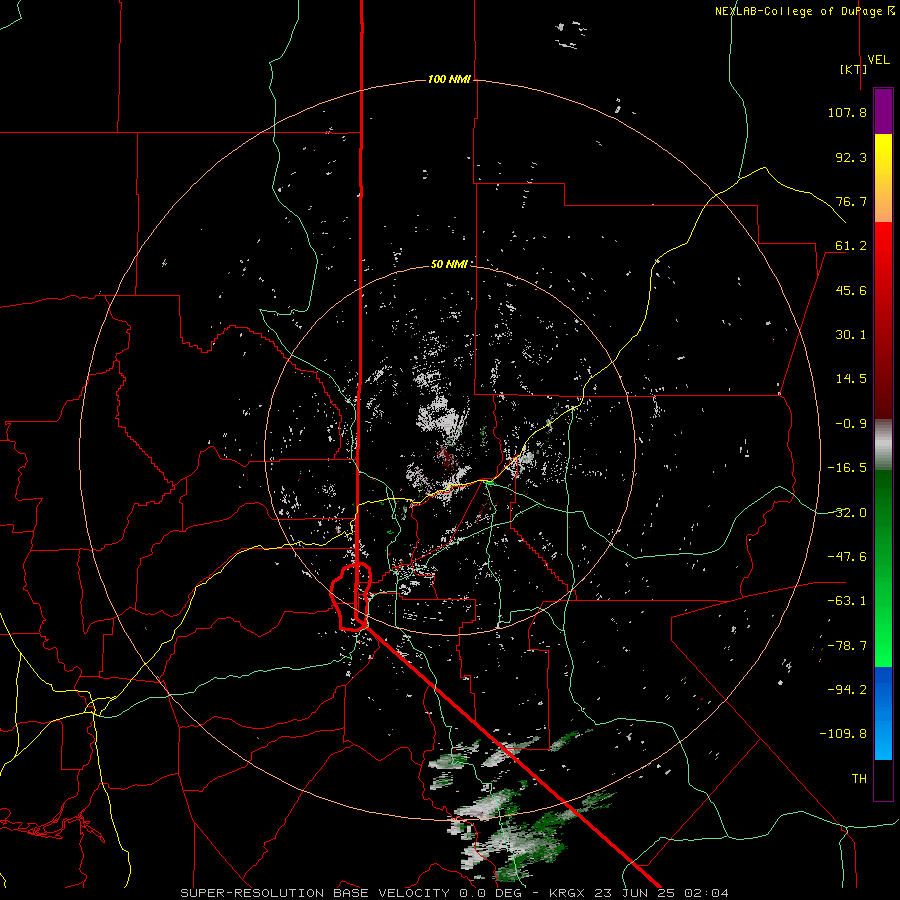Click the gray near-zero segment of the color bar
The image size is (900, 900).
tap(883, 445)
